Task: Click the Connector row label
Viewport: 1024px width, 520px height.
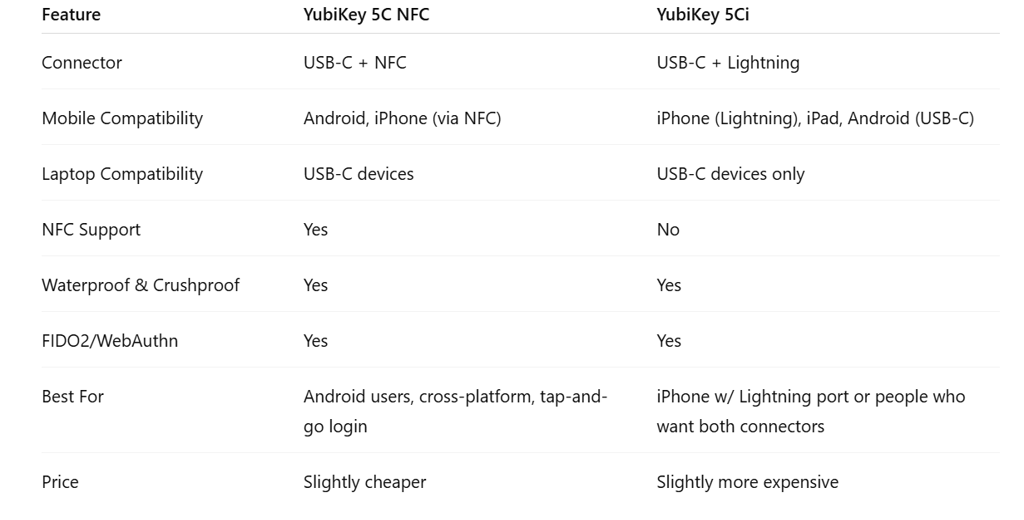Action: [82, 63]
